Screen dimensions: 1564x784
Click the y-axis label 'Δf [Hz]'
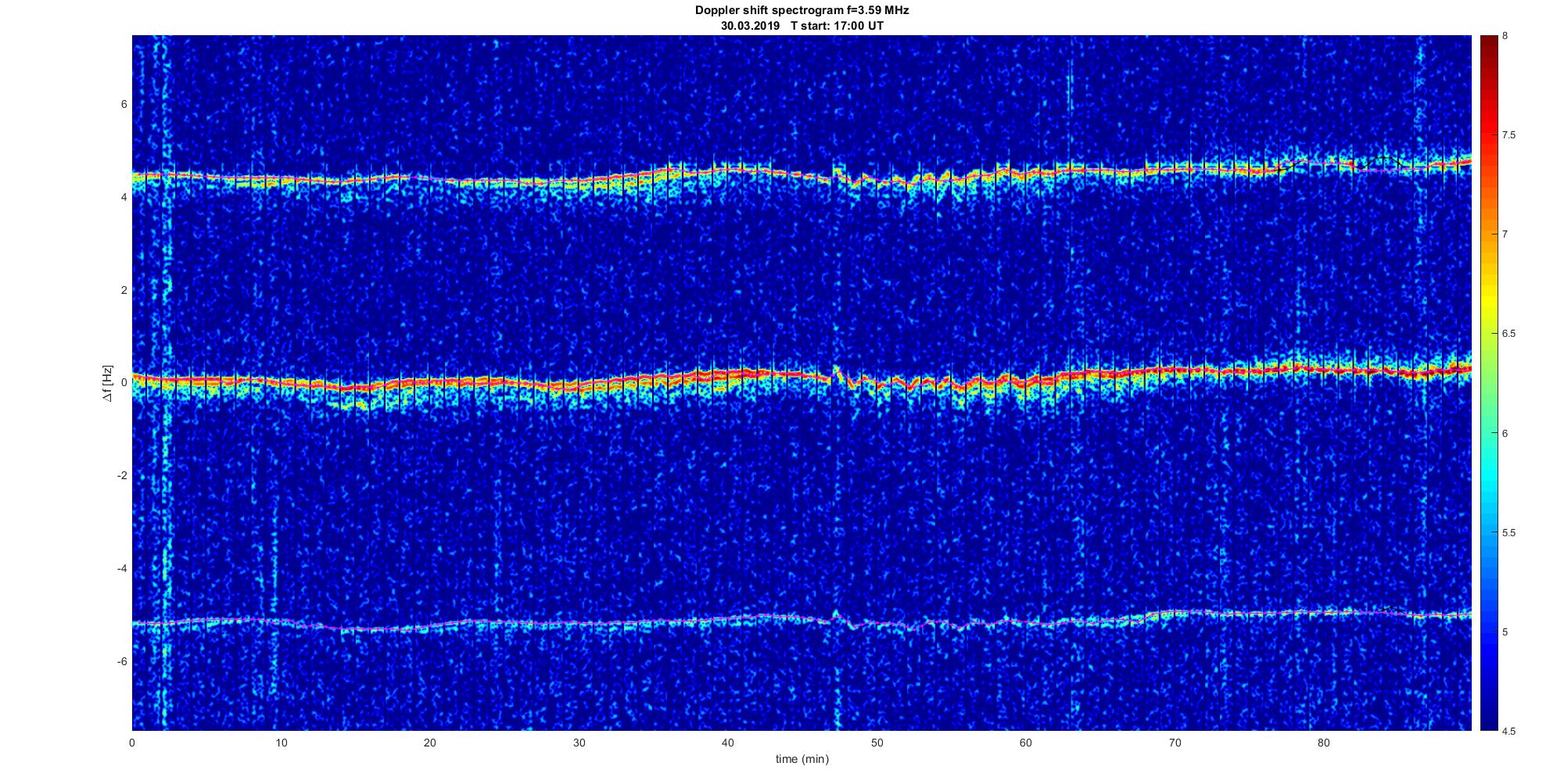[x=108, y=383]
